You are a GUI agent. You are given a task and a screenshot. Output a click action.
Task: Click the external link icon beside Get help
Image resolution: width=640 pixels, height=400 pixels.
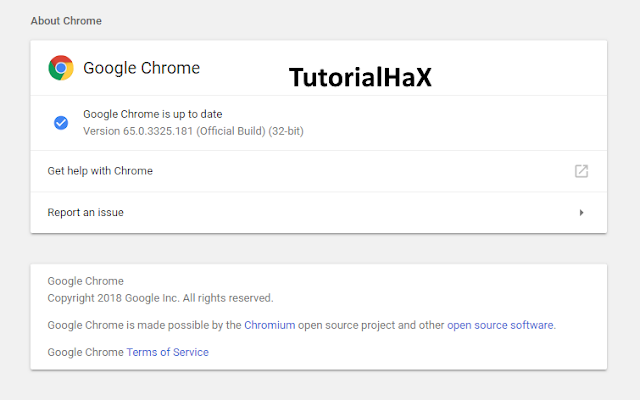click(581, 171)
